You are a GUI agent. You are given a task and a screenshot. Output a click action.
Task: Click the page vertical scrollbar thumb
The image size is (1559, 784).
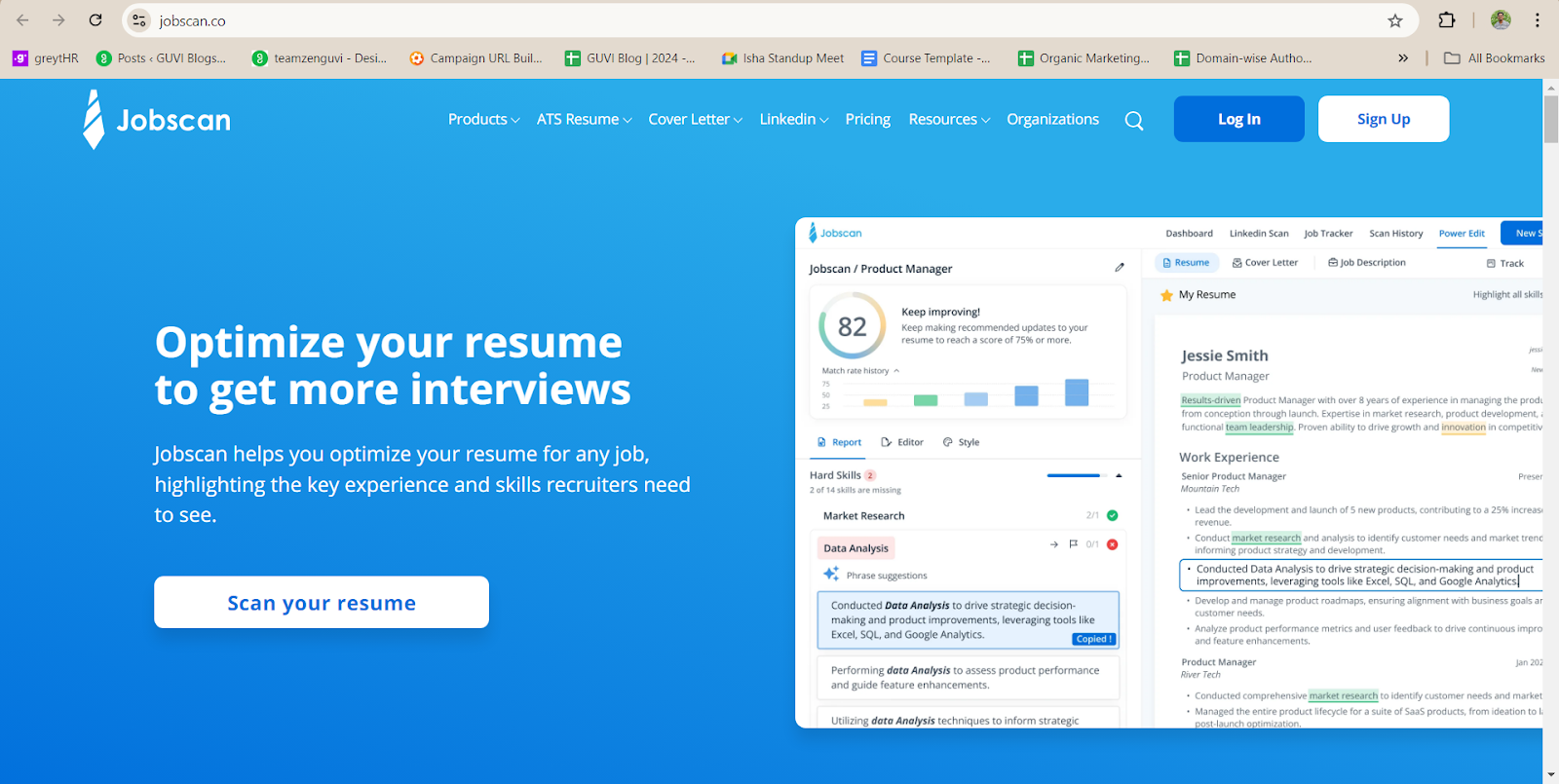1550,119
